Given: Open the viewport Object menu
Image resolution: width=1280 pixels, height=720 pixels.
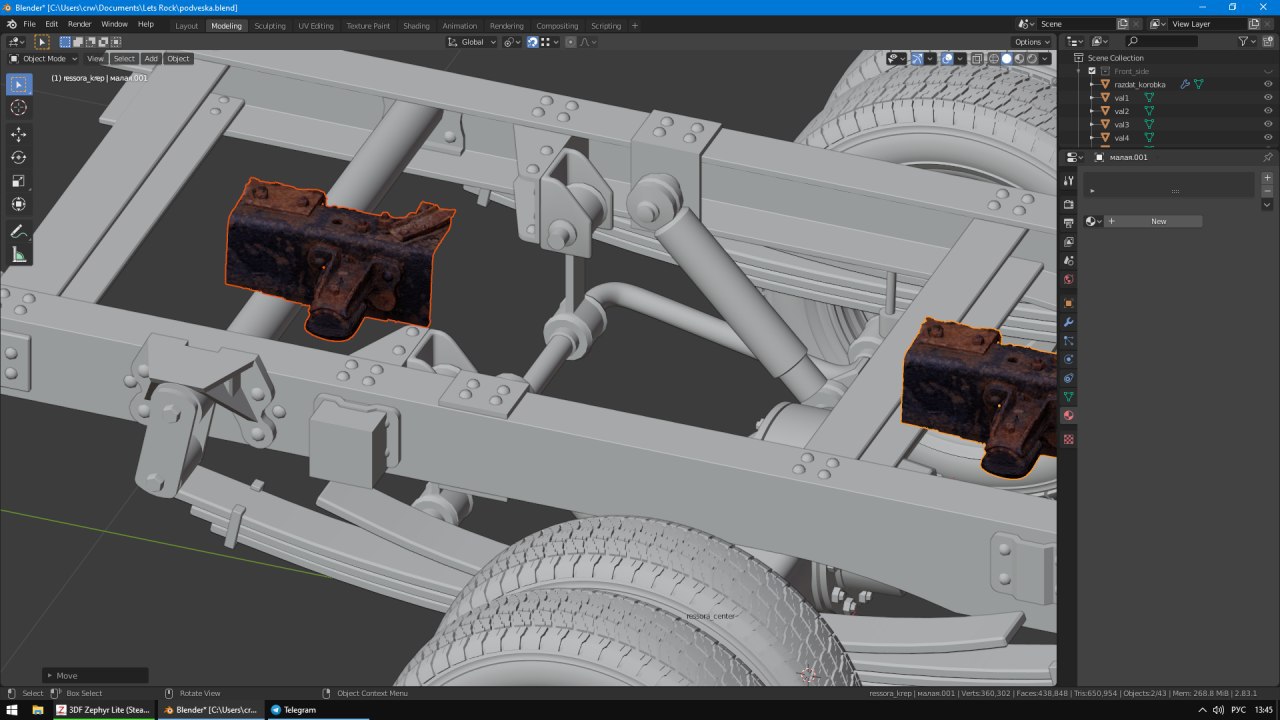Looking at the screenshot, I should click(x=178, y=58).
